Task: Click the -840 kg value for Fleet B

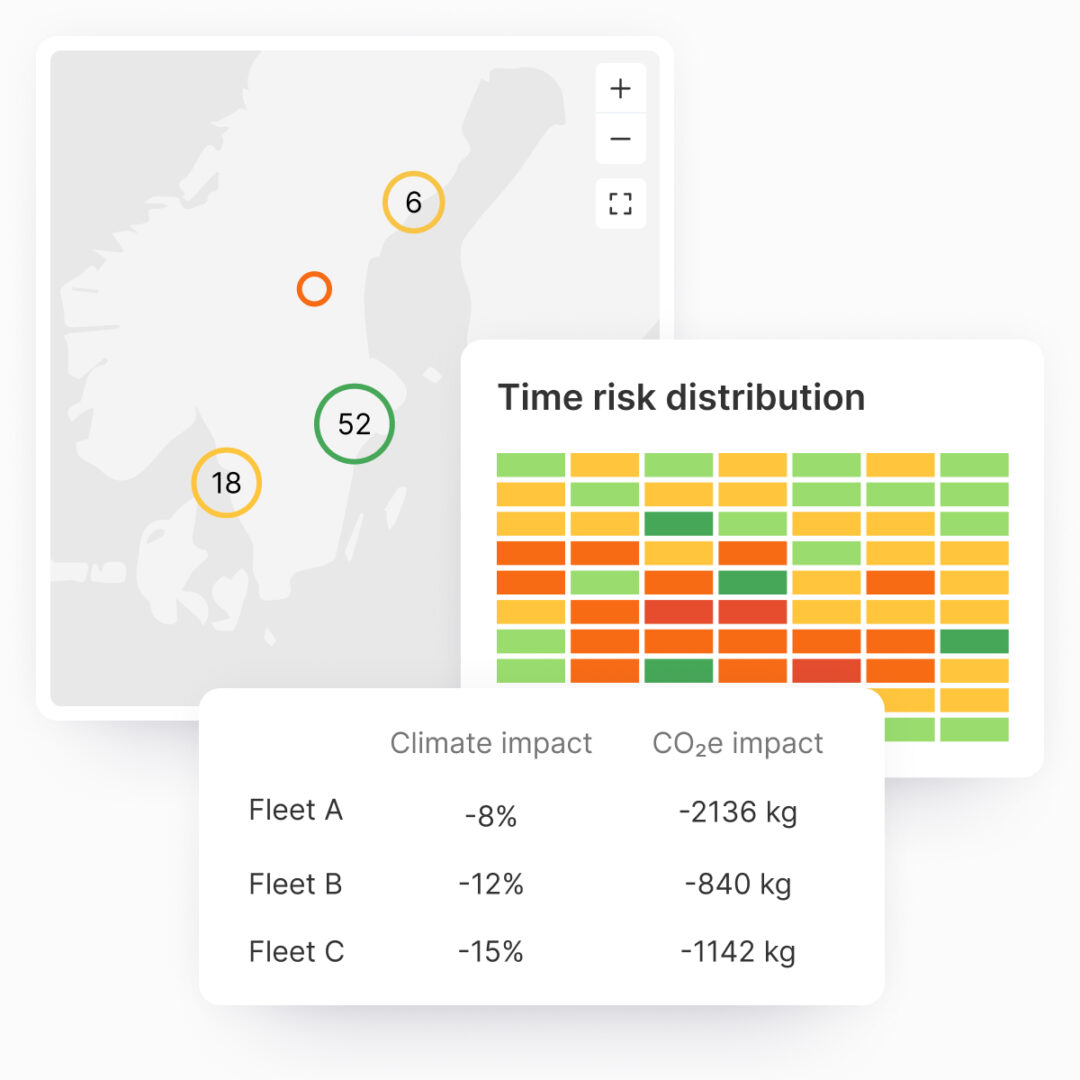Action: (738, 884)
